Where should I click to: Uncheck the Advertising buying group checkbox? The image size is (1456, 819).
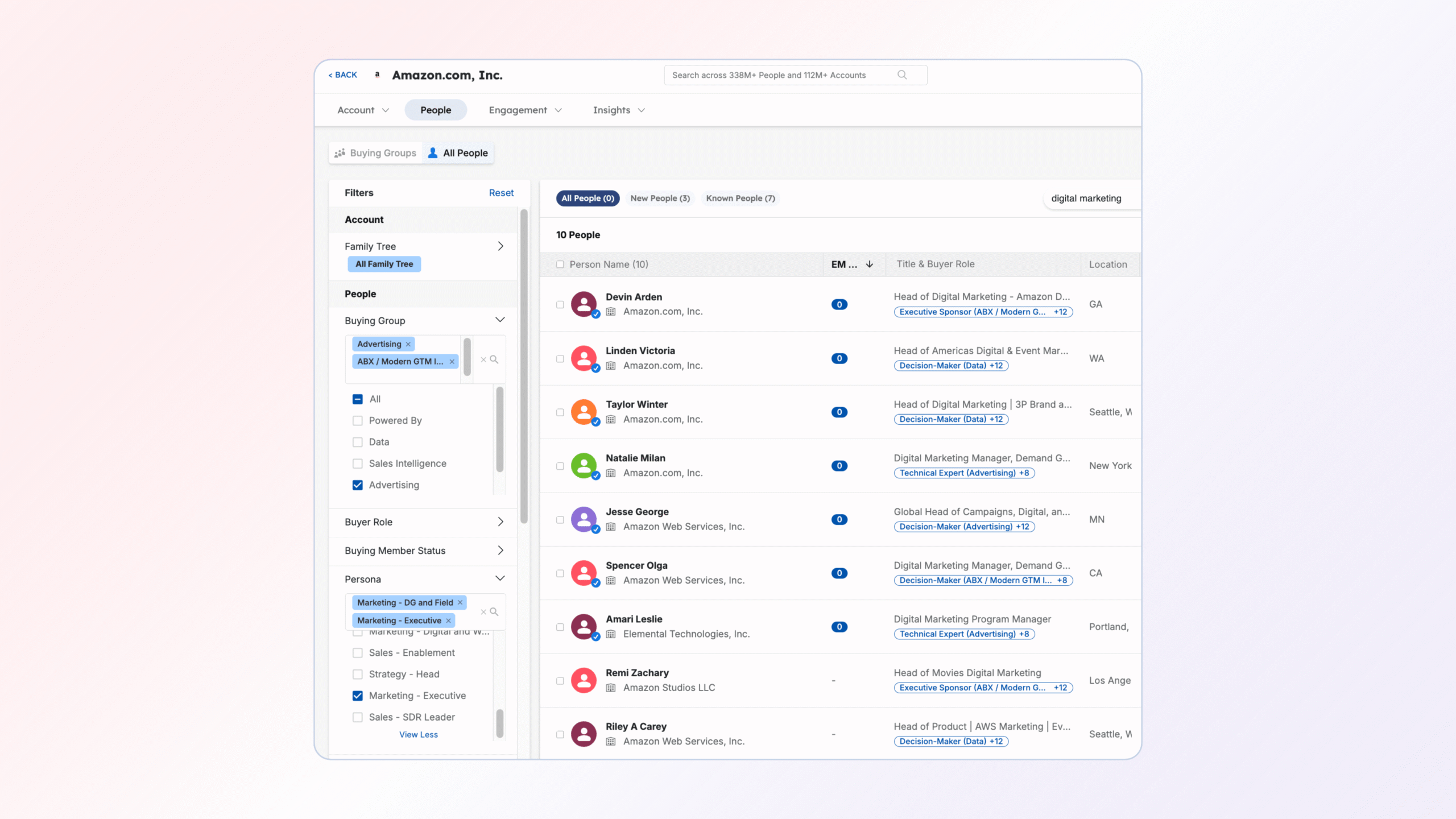click(358, 485)
